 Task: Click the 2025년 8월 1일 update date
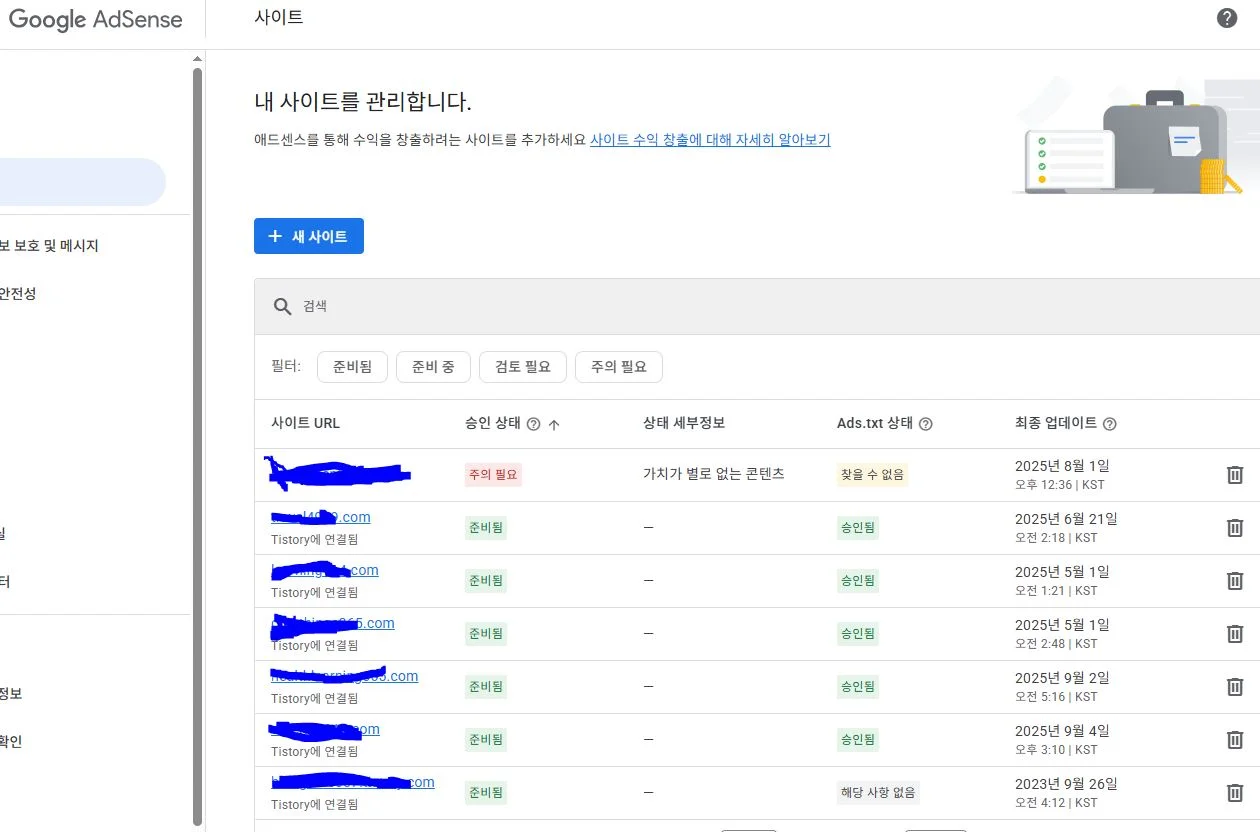click(x=1062, y=466)
